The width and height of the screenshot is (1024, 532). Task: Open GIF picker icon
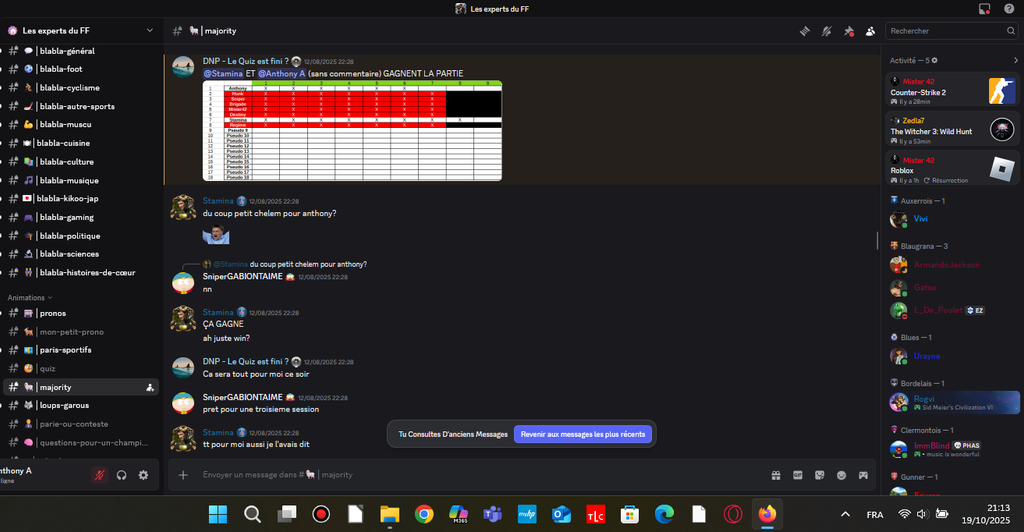(x=797, y=475)
